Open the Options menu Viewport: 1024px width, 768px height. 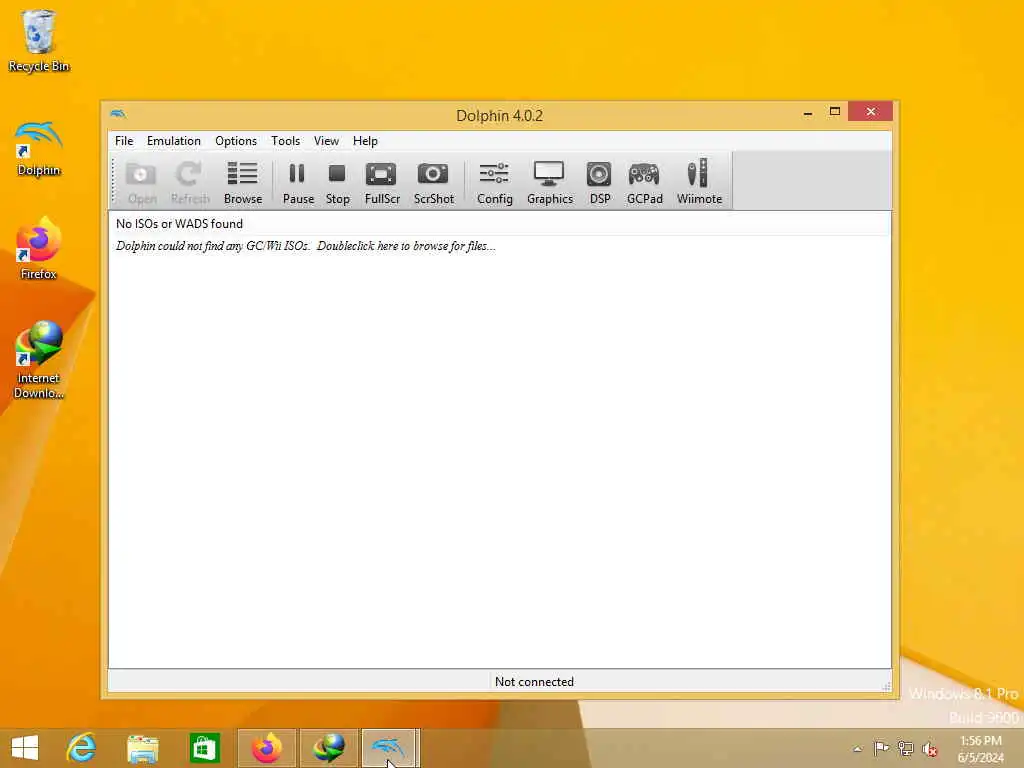236,141
